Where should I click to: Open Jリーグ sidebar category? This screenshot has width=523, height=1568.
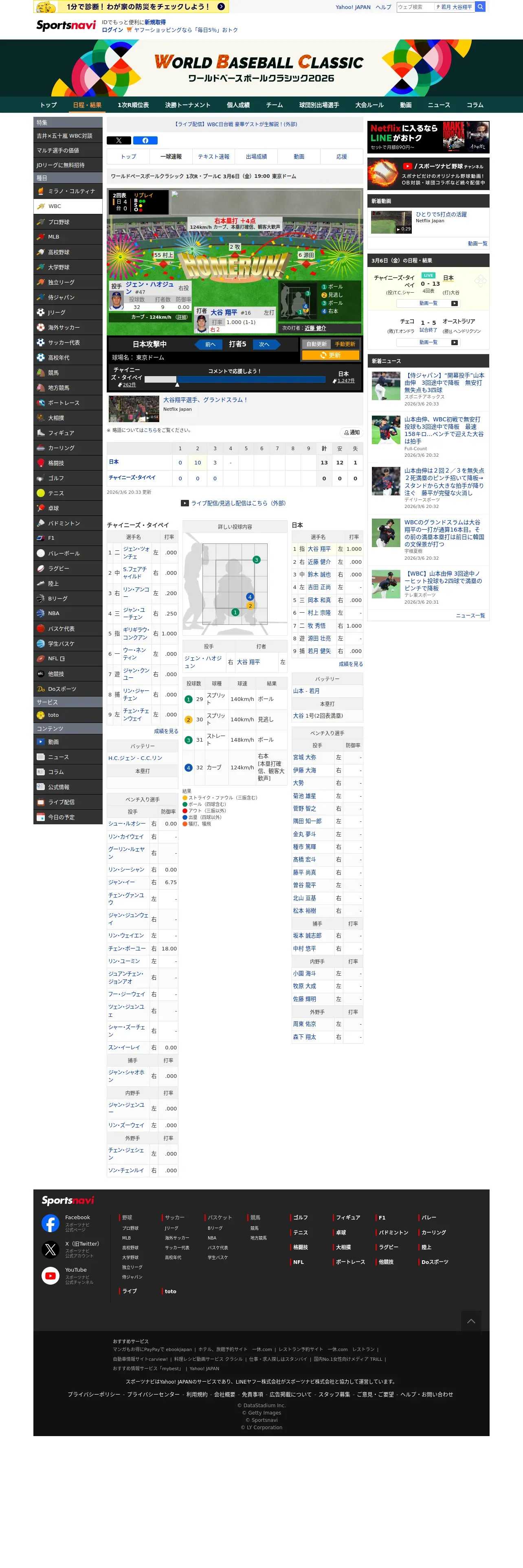(x=68, y=312)
